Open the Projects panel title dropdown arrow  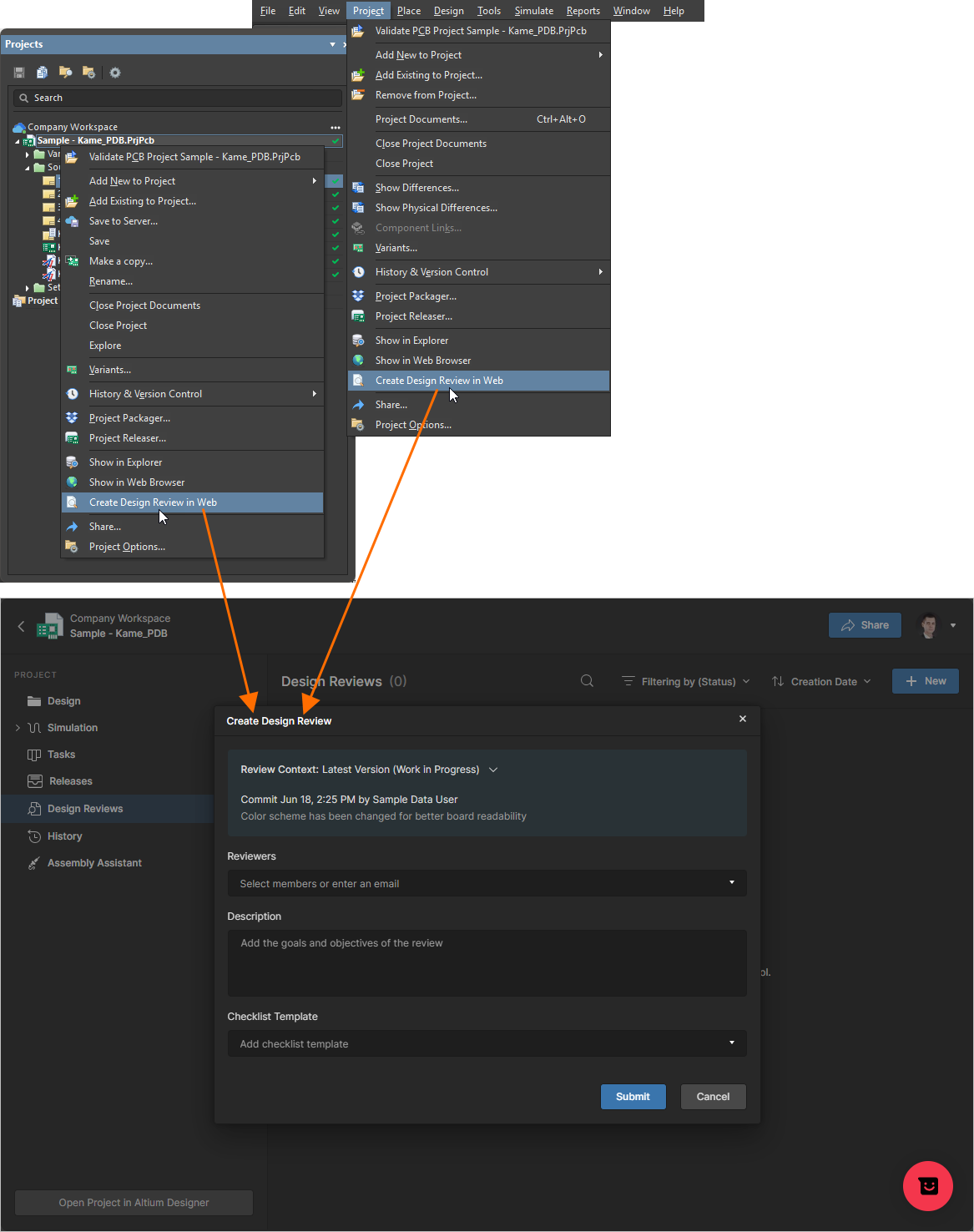[332, 44]
